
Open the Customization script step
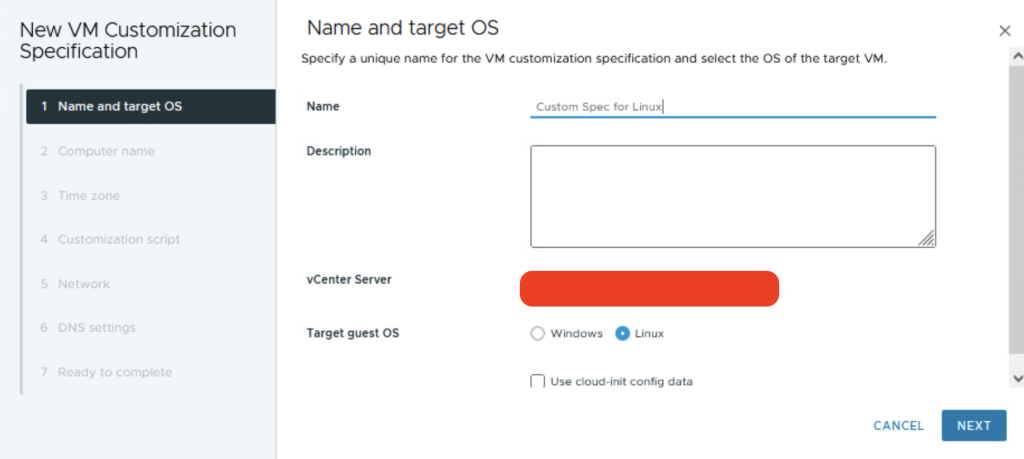(119, 240)
